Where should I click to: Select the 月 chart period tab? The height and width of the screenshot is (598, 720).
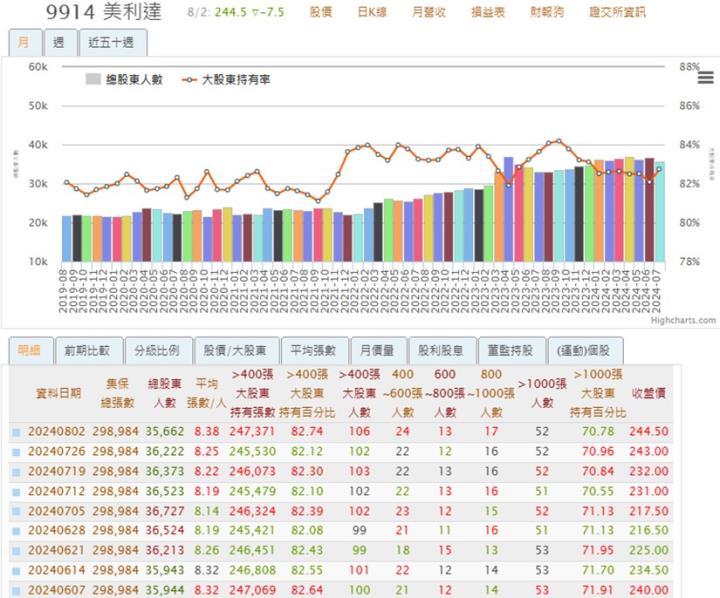click(25, 43)
